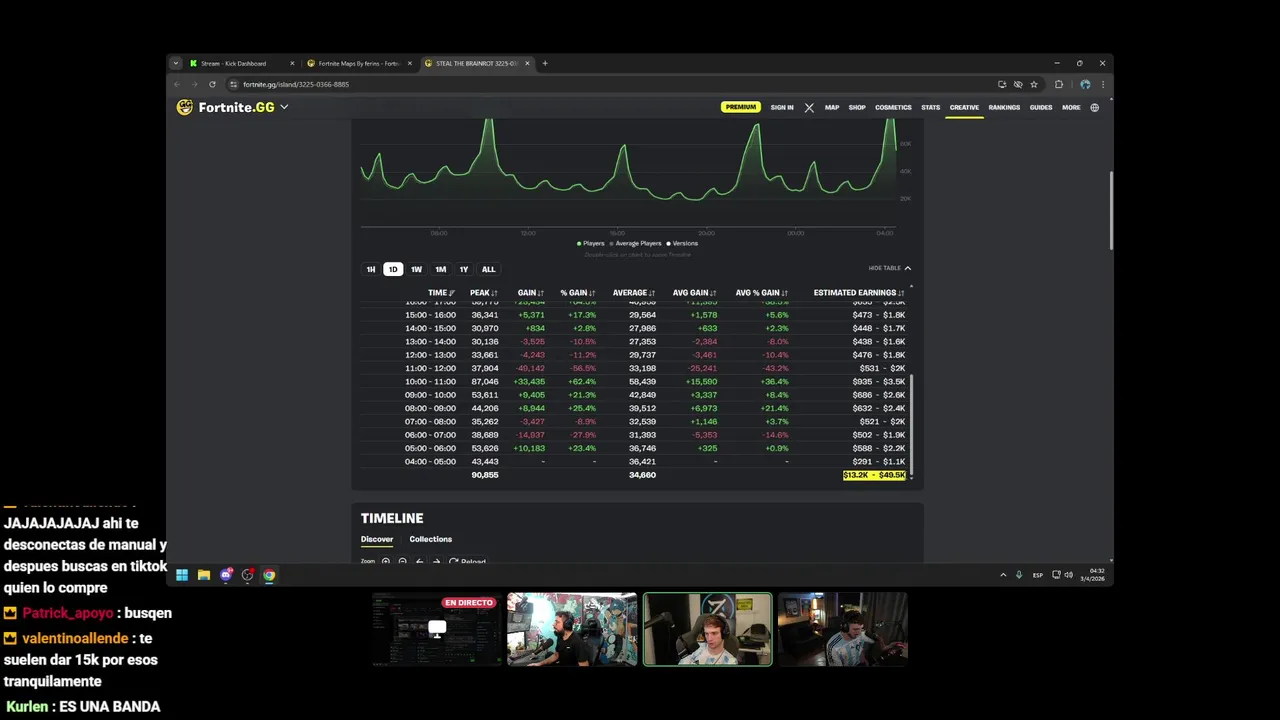The height and width of the screenshot is (720, 1280).
Task: Open a new browser tab
Action: point(545,63)
